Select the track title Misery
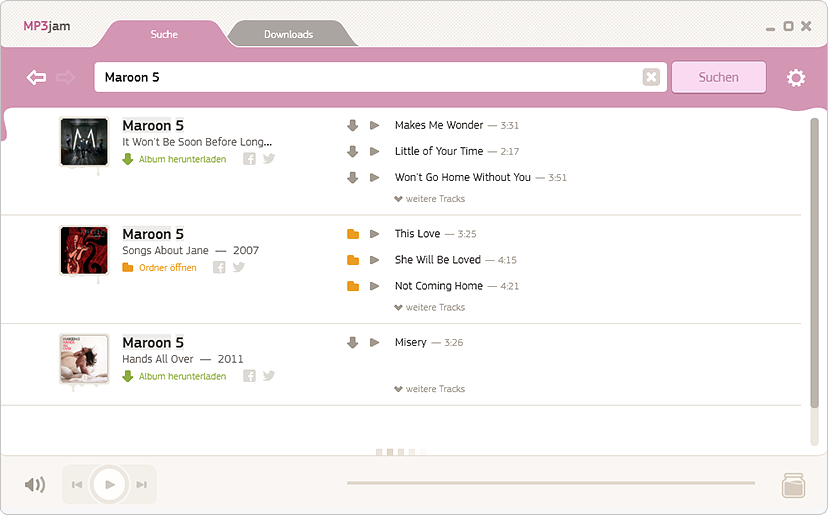The image size is (829, 515). (x=410, y=343)
